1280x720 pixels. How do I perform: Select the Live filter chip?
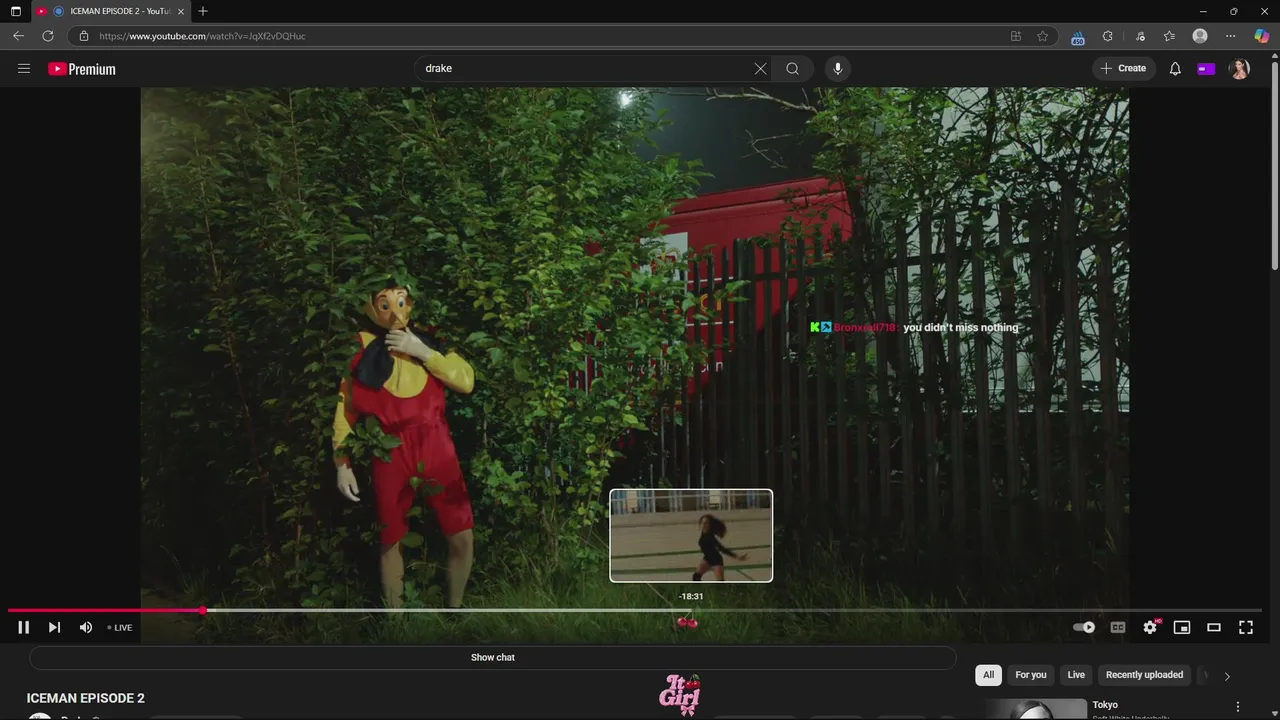[x=1076, y=675]
